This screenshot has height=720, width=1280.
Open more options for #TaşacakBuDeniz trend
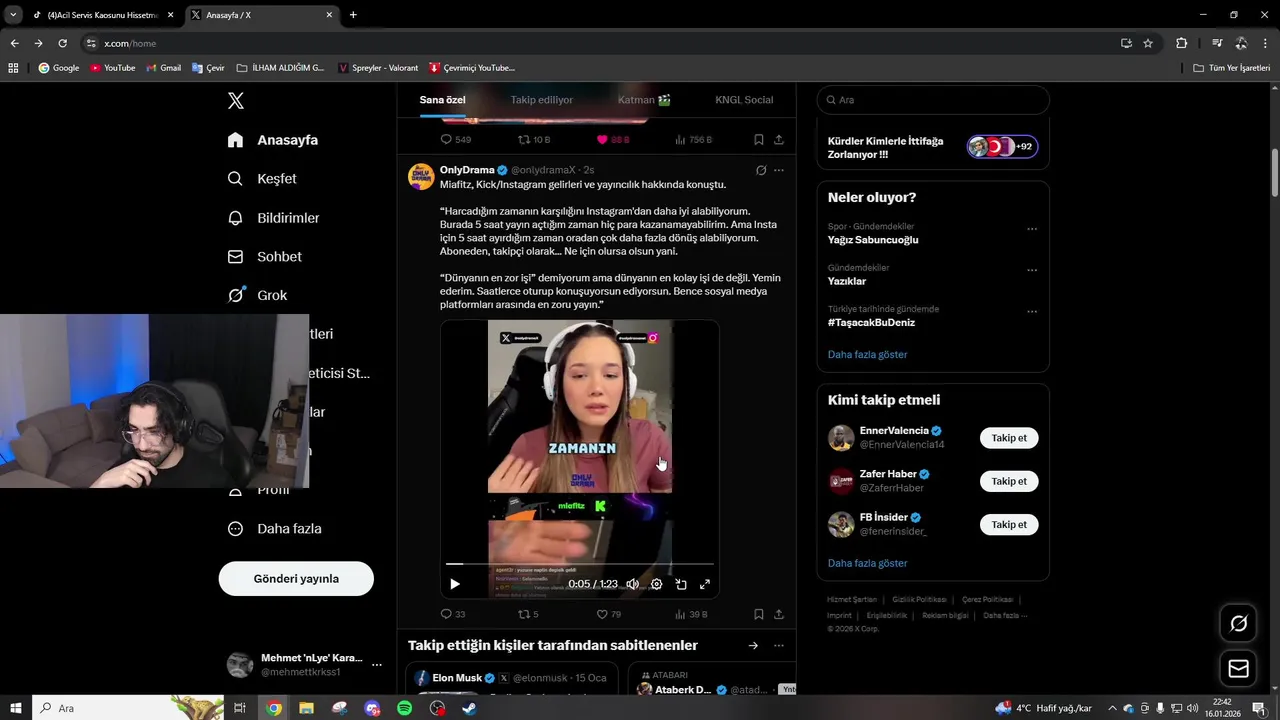click(x=1032, y=311)
